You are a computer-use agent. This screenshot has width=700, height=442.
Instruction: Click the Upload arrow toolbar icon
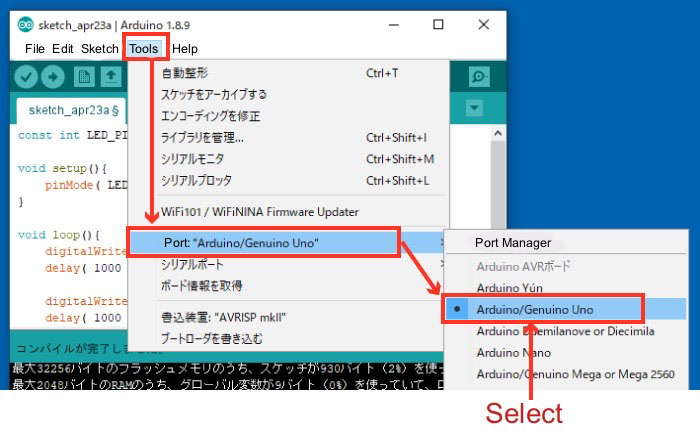coord(53,77)
